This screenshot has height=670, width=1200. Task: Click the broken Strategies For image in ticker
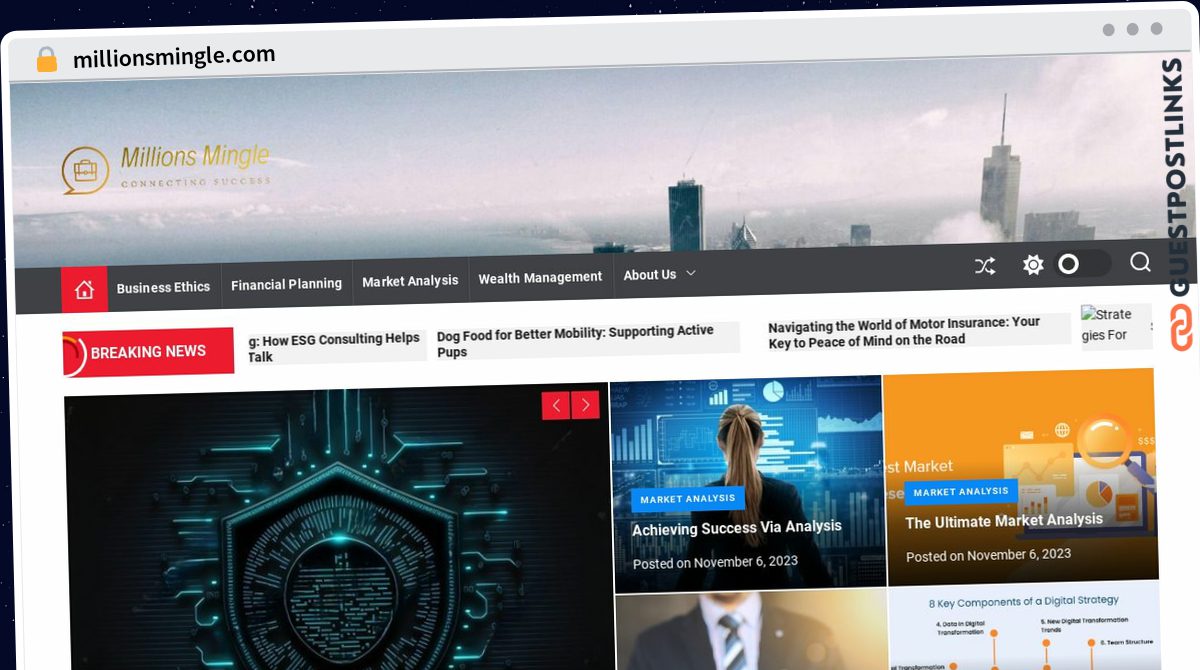(x=1115, y=325)
